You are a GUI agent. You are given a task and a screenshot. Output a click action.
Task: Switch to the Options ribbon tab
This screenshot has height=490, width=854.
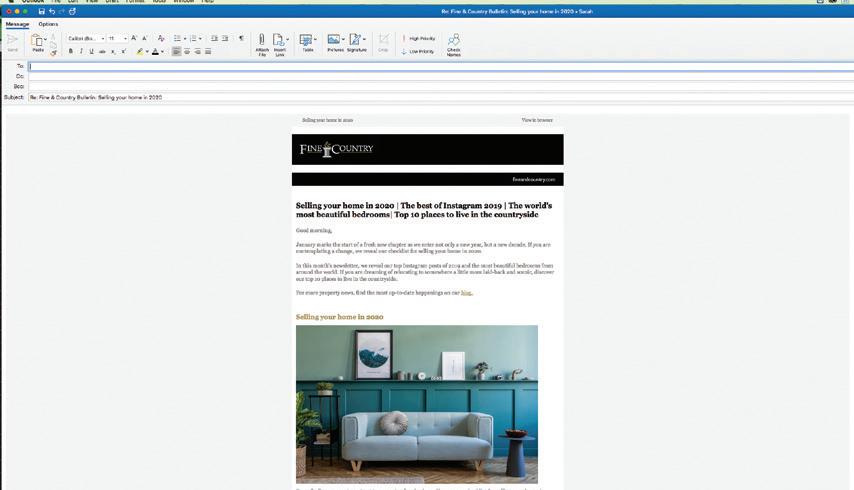(x=48, y=24)
